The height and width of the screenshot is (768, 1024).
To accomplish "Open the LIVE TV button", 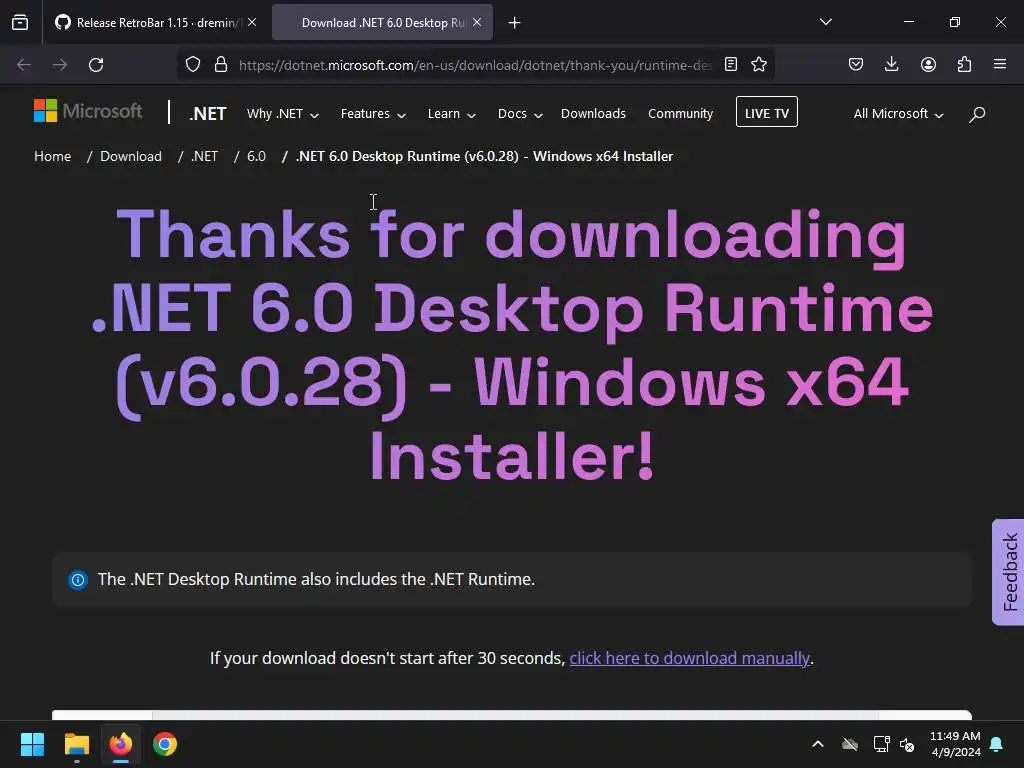I will tap(767, 112).
